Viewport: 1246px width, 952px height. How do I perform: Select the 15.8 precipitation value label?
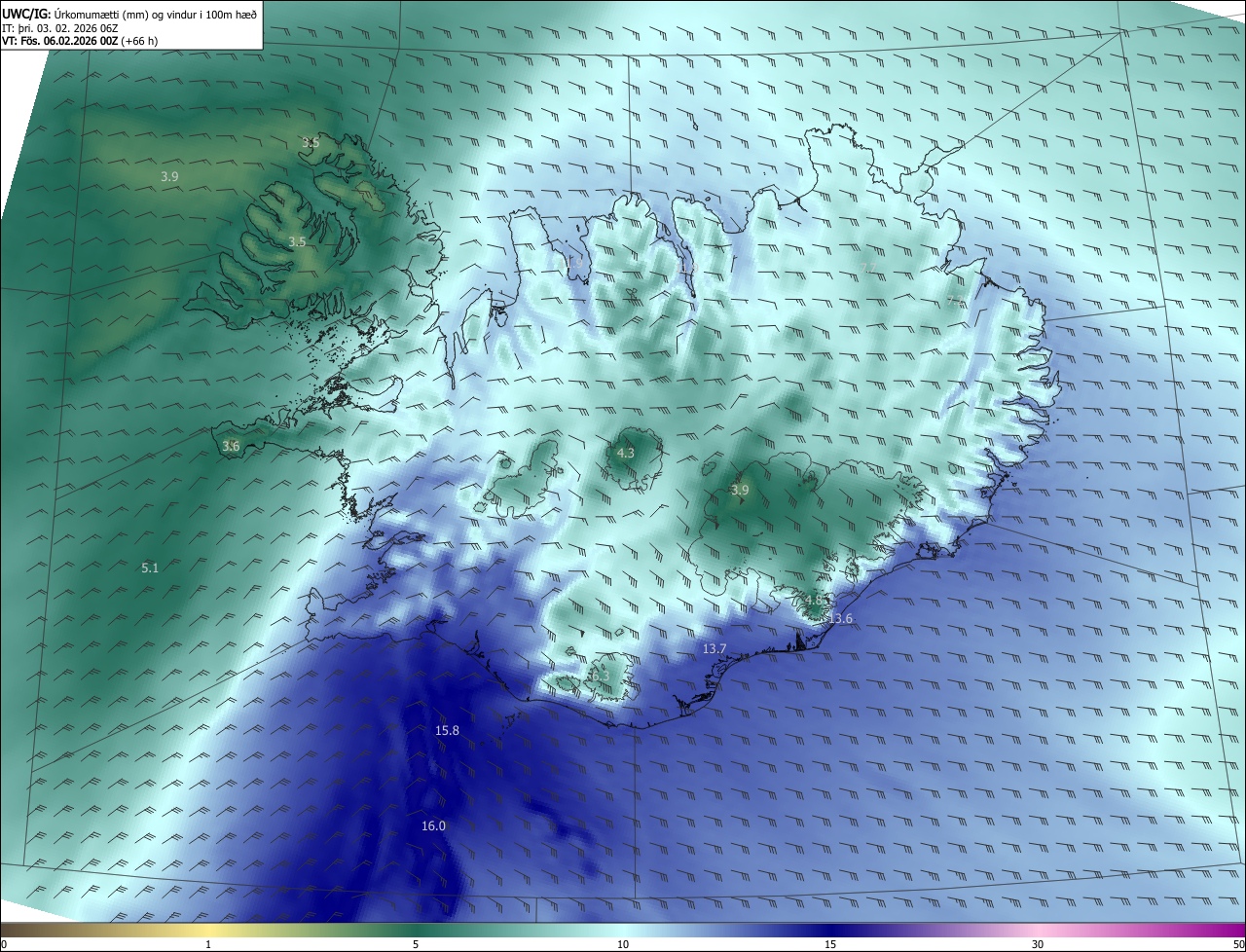click(447, 730)
